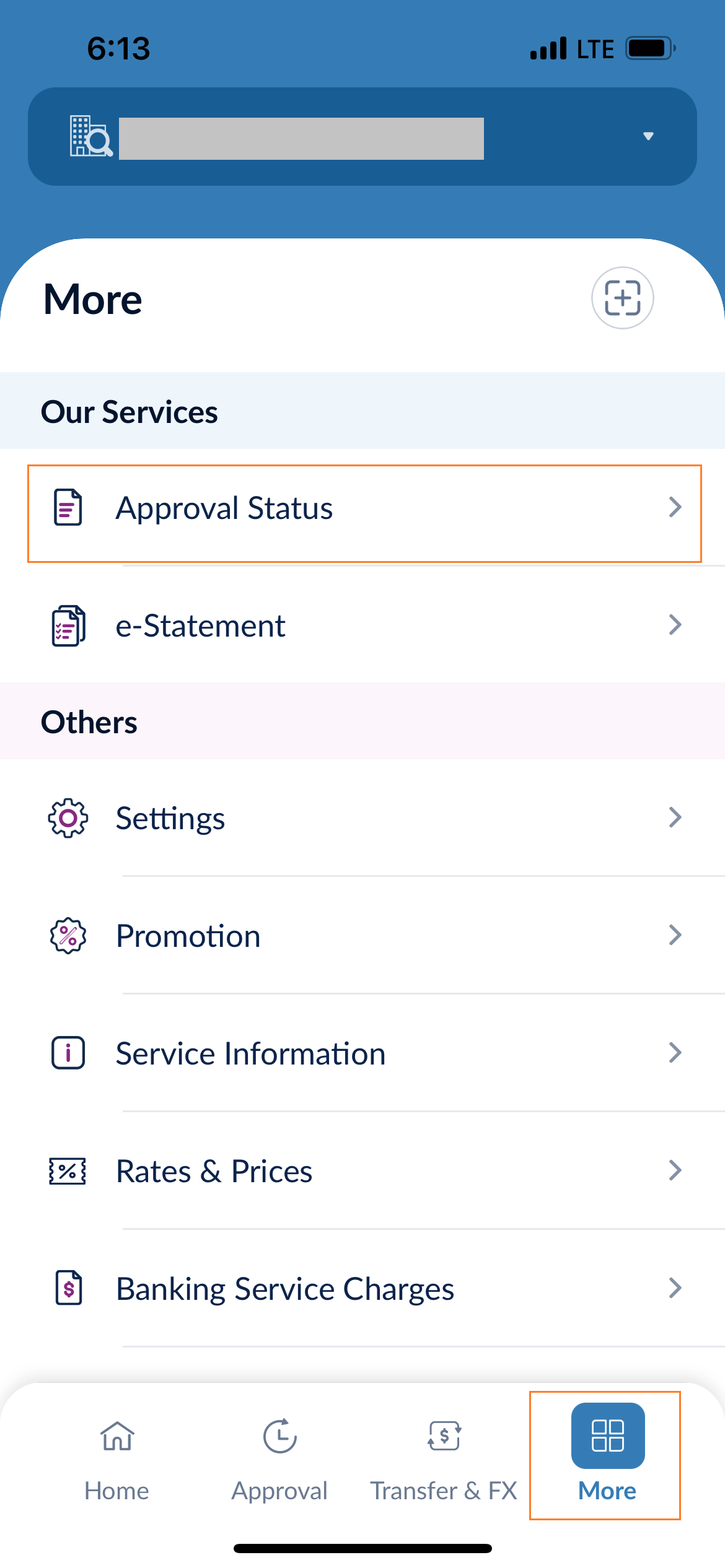Viewport: 725px width, 1568px height.
Task: Tap the e-Statement checklist icon
Action: [x=68, y=625]
